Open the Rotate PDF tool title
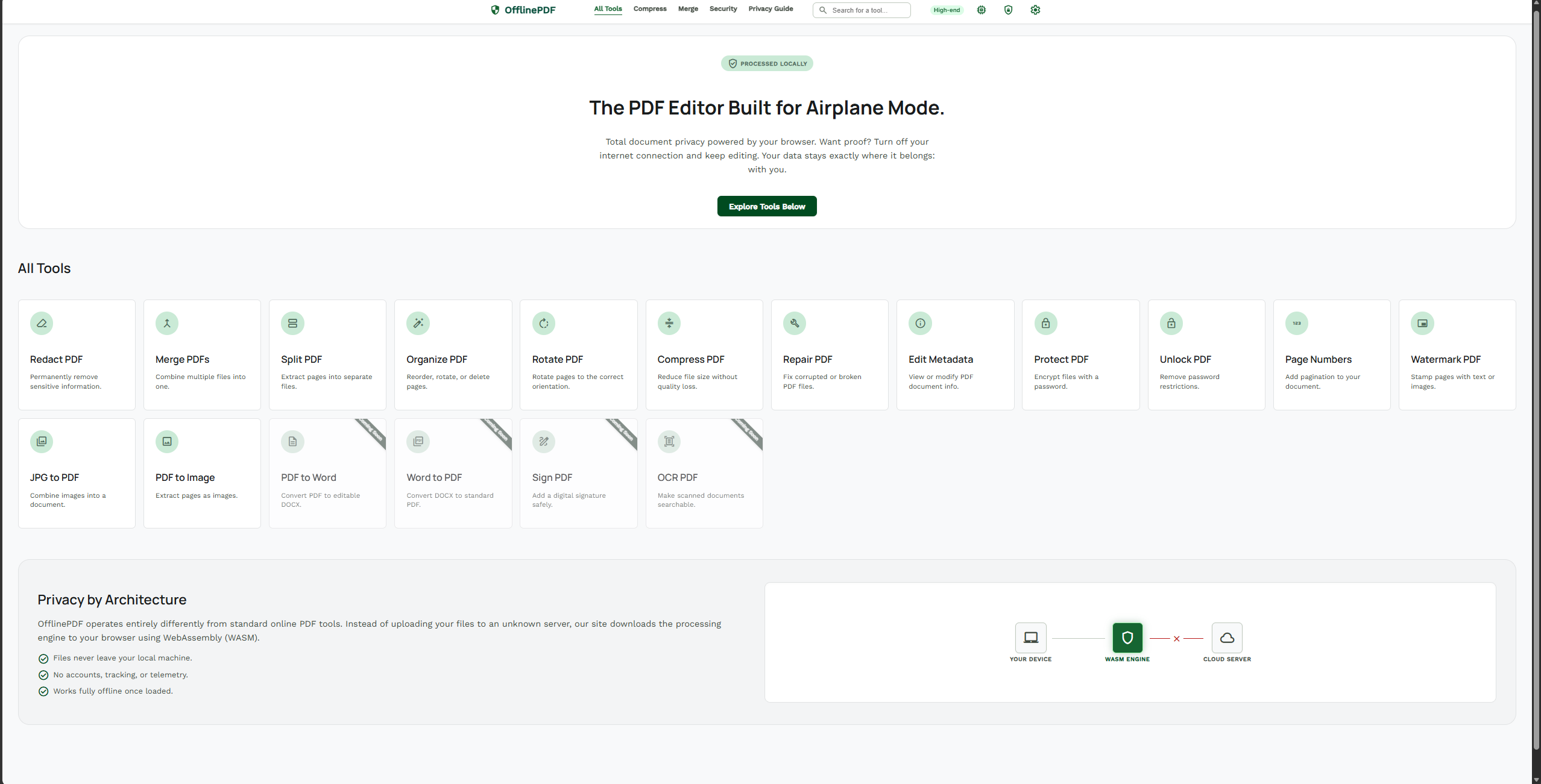The width and height of the screenshot is (1541, 784). [x=558, y=359]
